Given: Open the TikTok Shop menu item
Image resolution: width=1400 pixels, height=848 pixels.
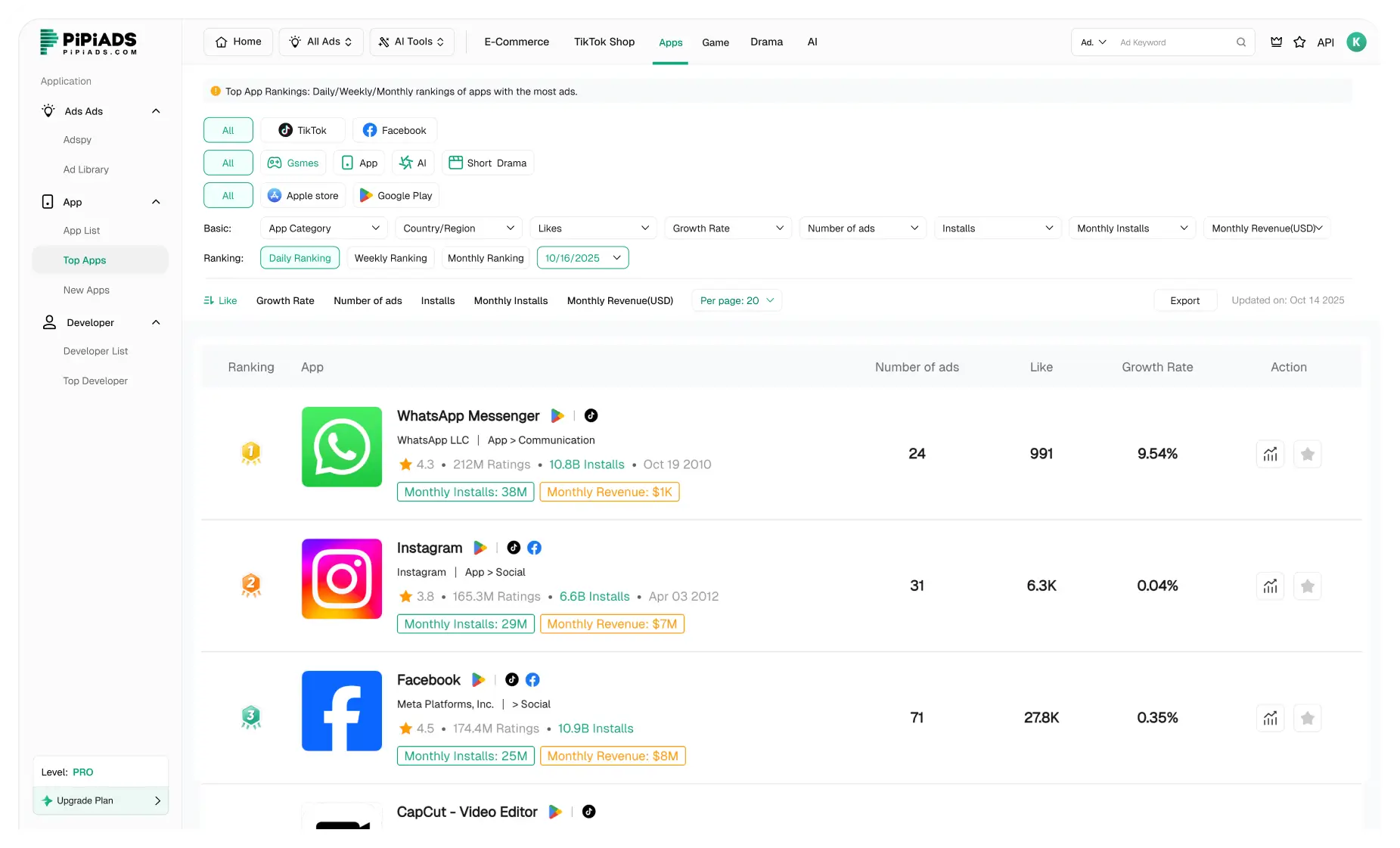Looking at the screenshot, I should [x=604, y=42].
